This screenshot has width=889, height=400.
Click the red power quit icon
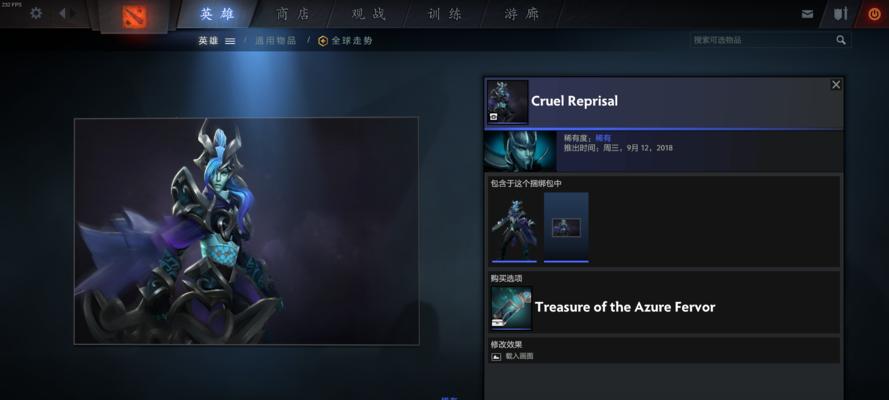[874, 14]
